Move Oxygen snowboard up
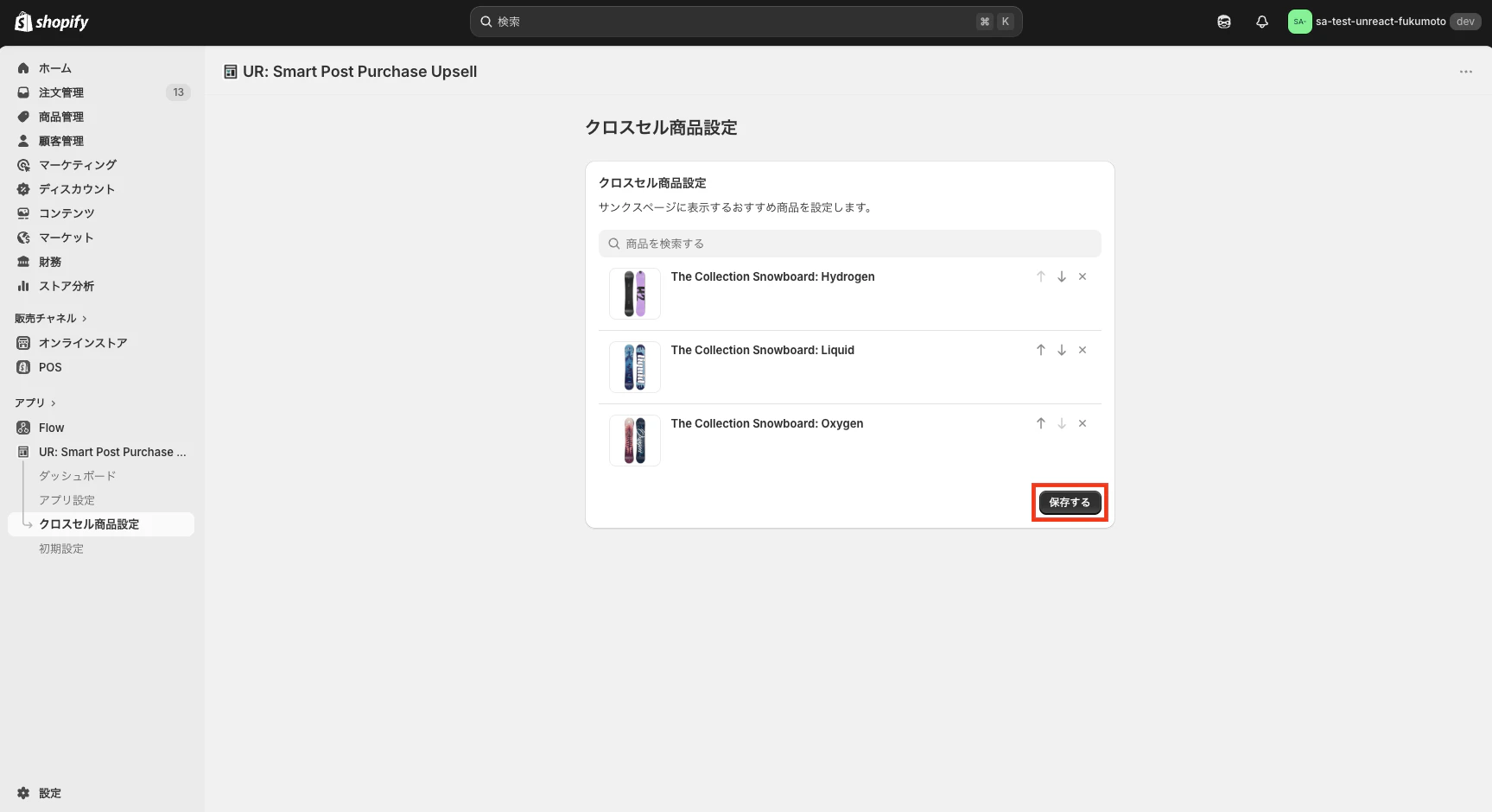 click(x=1041, y=423)
